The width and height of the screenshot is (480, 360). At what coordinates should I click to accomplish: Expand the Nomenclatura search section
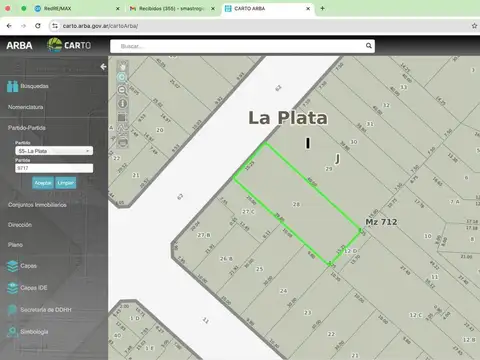26,107
